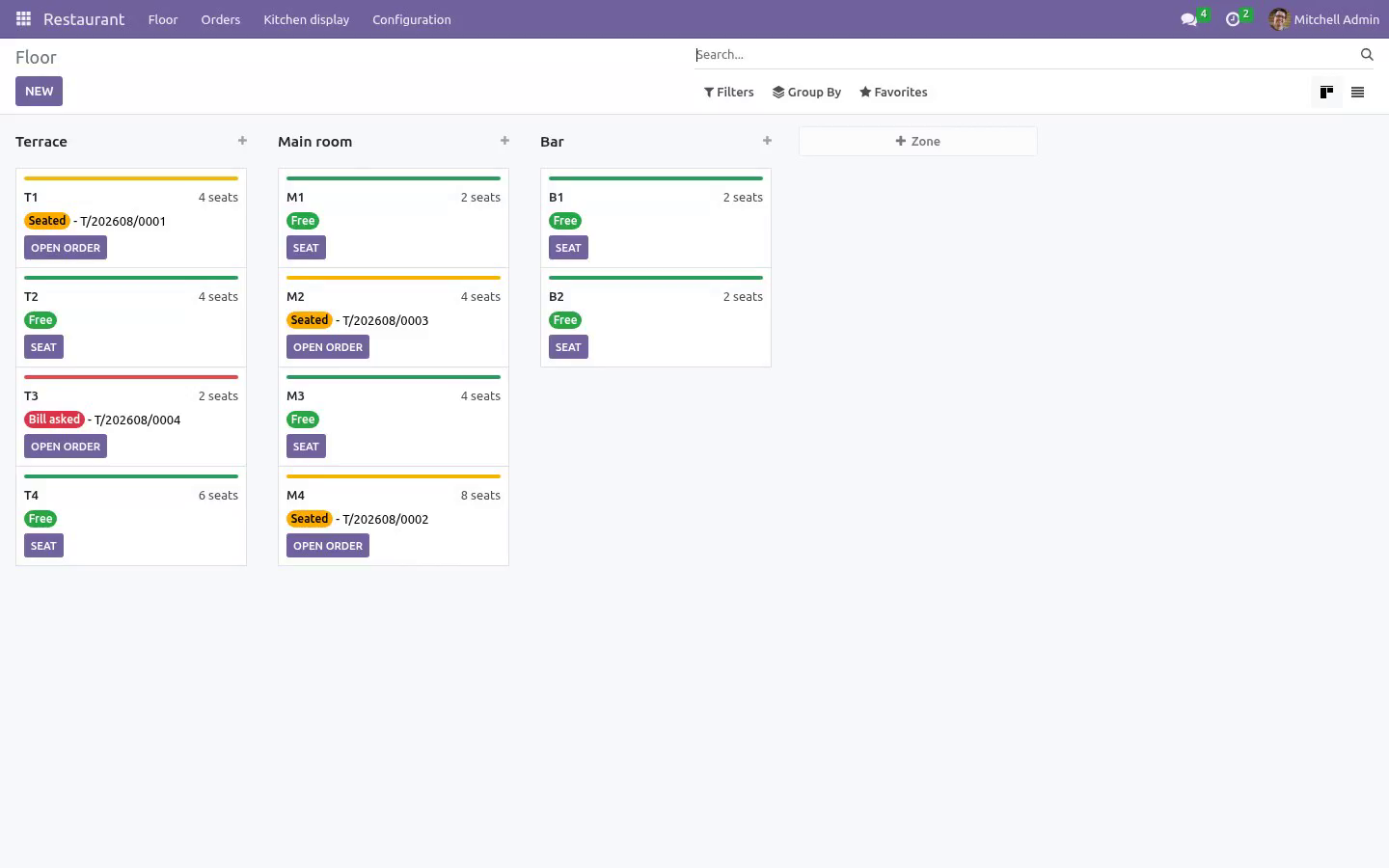Open Mitchell Admin user menu

tap(1323, 19)
